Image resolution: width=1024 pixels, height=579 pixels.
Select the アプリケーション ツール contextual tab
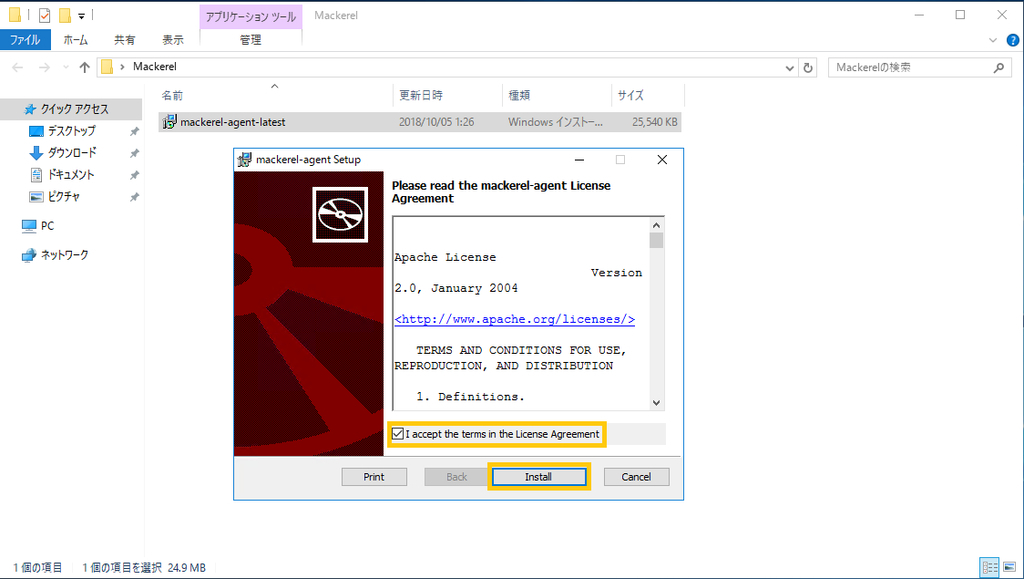pyautogui.click(x=251, y=16)
